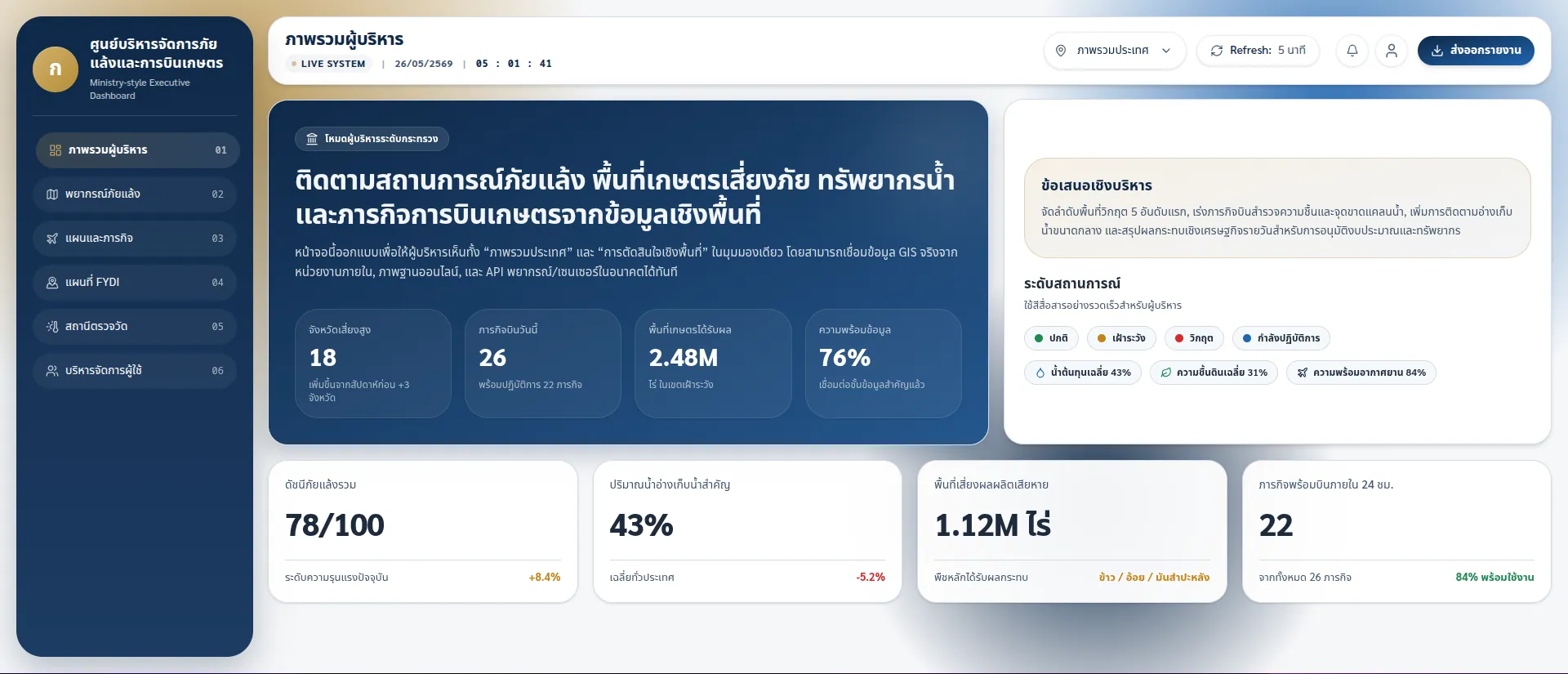This screenshot has height=674, width=1568.
Task: Click the ระดับสถานการณ์ heading
Action: (x=1072, y=283)
